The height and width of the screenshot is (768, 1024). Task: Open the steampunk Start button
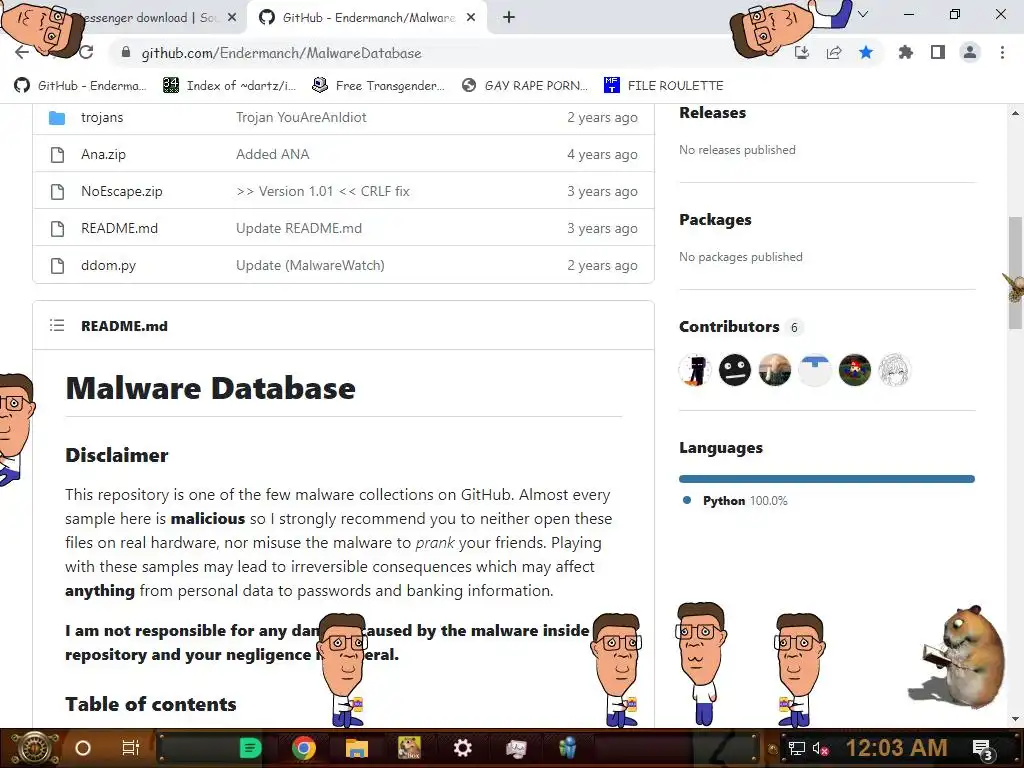(34, 748)
